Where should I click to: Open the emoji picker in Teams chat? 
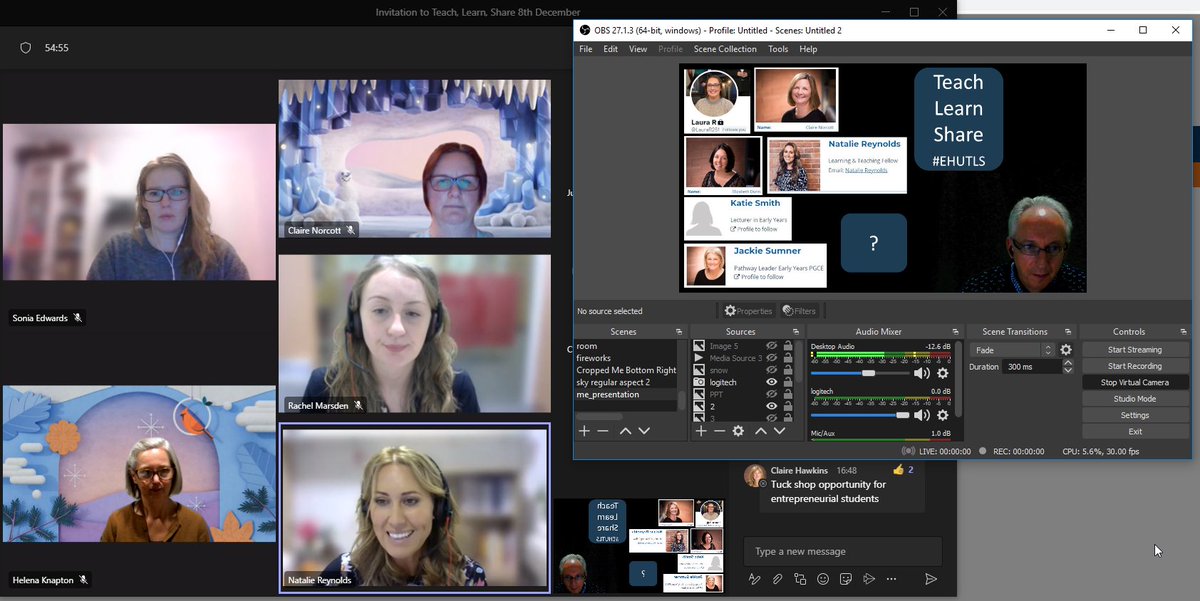pos(823,579)
